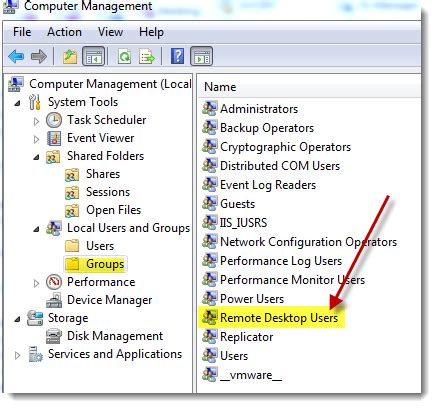Select the Remote Desktop Users group
436x408 pixels.
coord(279,317)
